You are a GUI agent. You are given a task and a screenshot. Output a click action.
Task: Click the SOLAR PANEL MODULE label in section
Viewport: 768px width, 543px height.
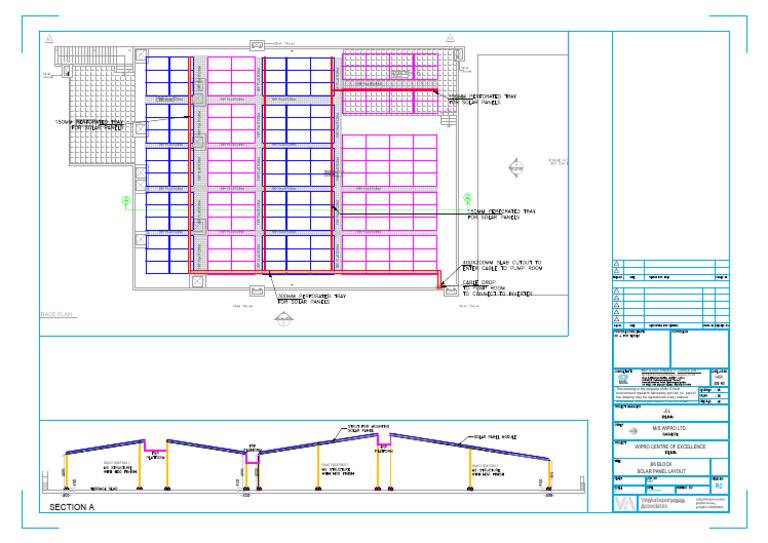[495, 436]
